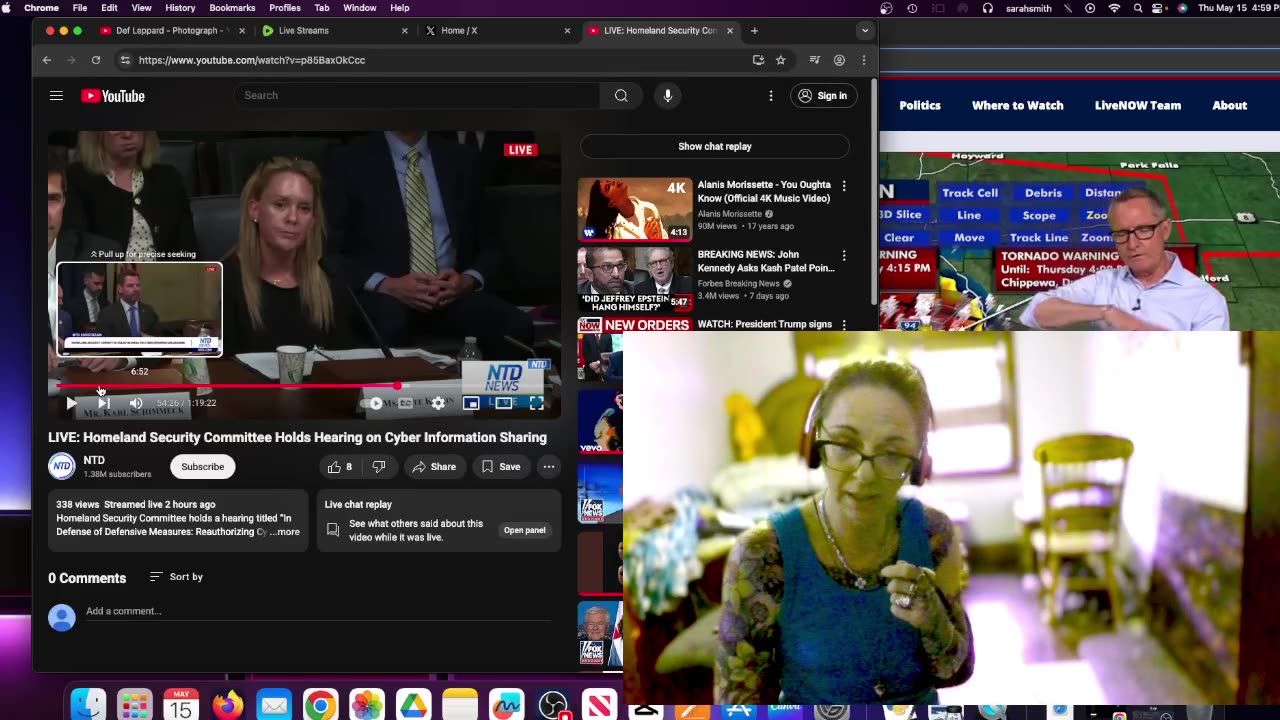Click Politics in LiveNOW navigation

point(920,105)
